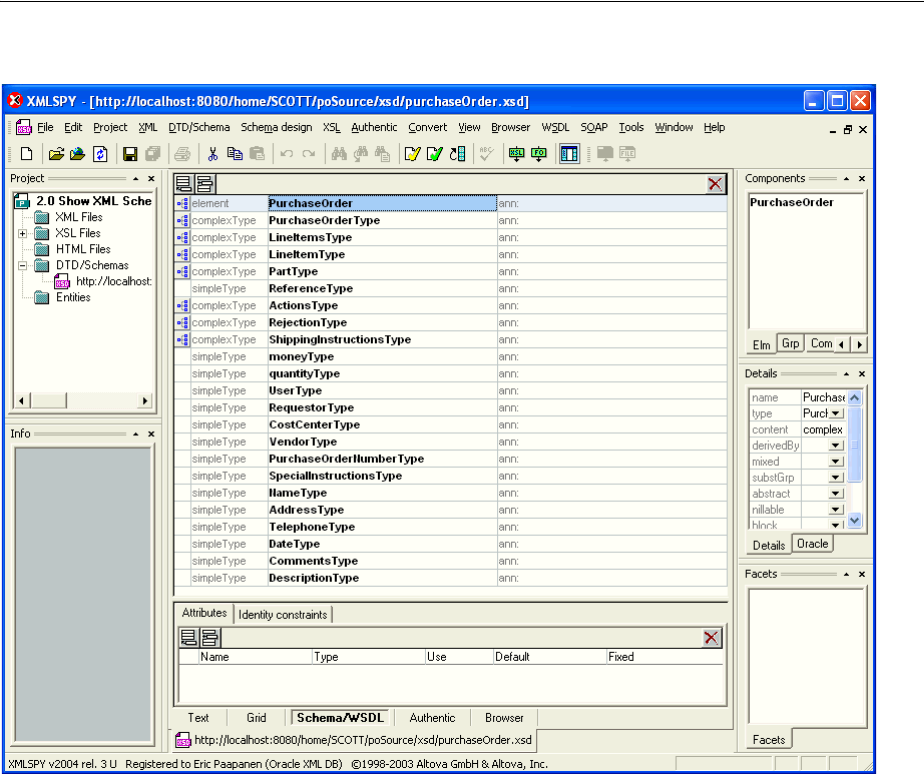Viewport: 924px width, 774px height.
Task: Click the Open folder toolbar icon
Action: [x=57, y=154]
